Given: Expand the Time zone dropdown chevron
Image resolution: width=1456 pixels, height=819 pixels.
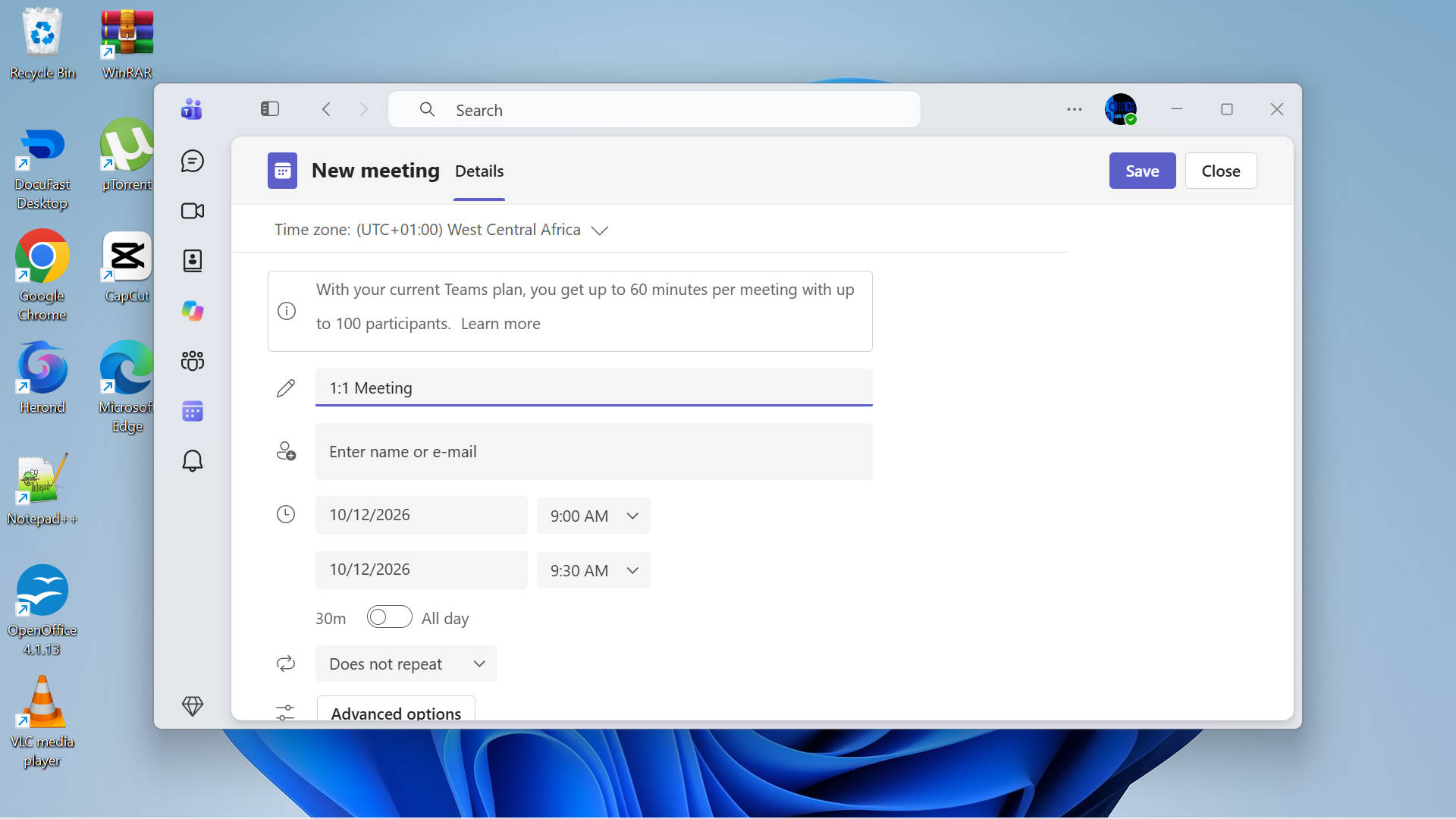Looking at the screenshot, I should coord(600,231).
